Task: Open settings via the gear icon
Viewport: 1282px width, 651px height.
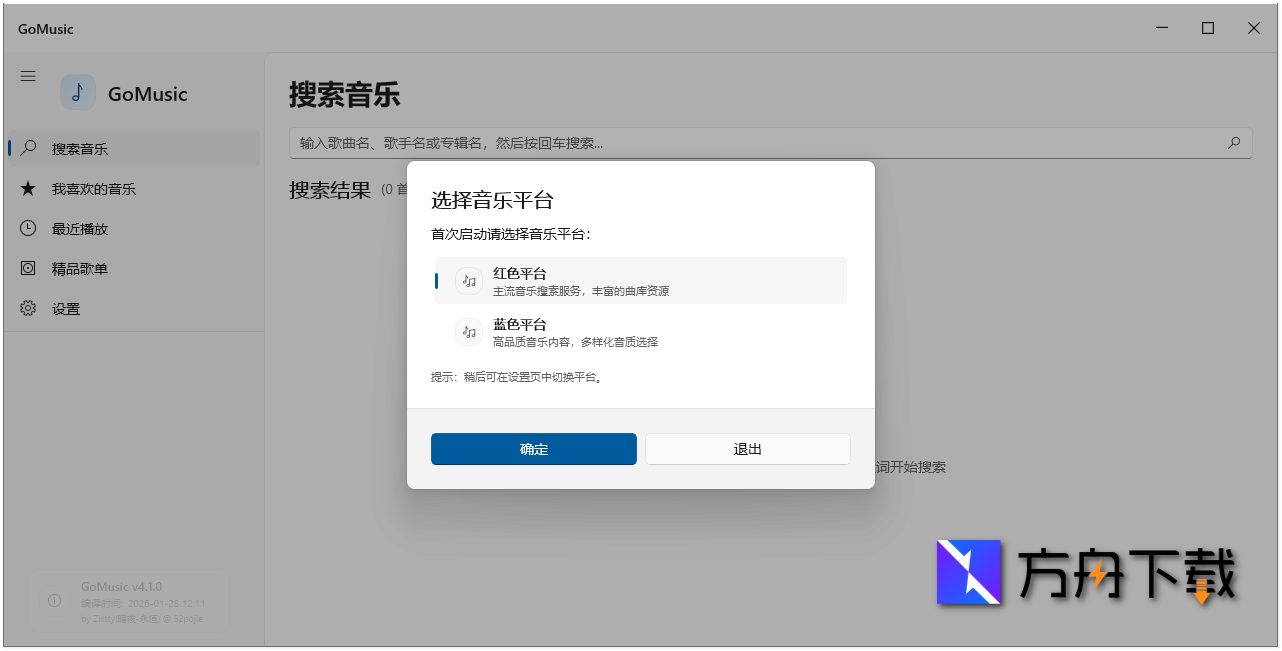Action: coord(28,308)
